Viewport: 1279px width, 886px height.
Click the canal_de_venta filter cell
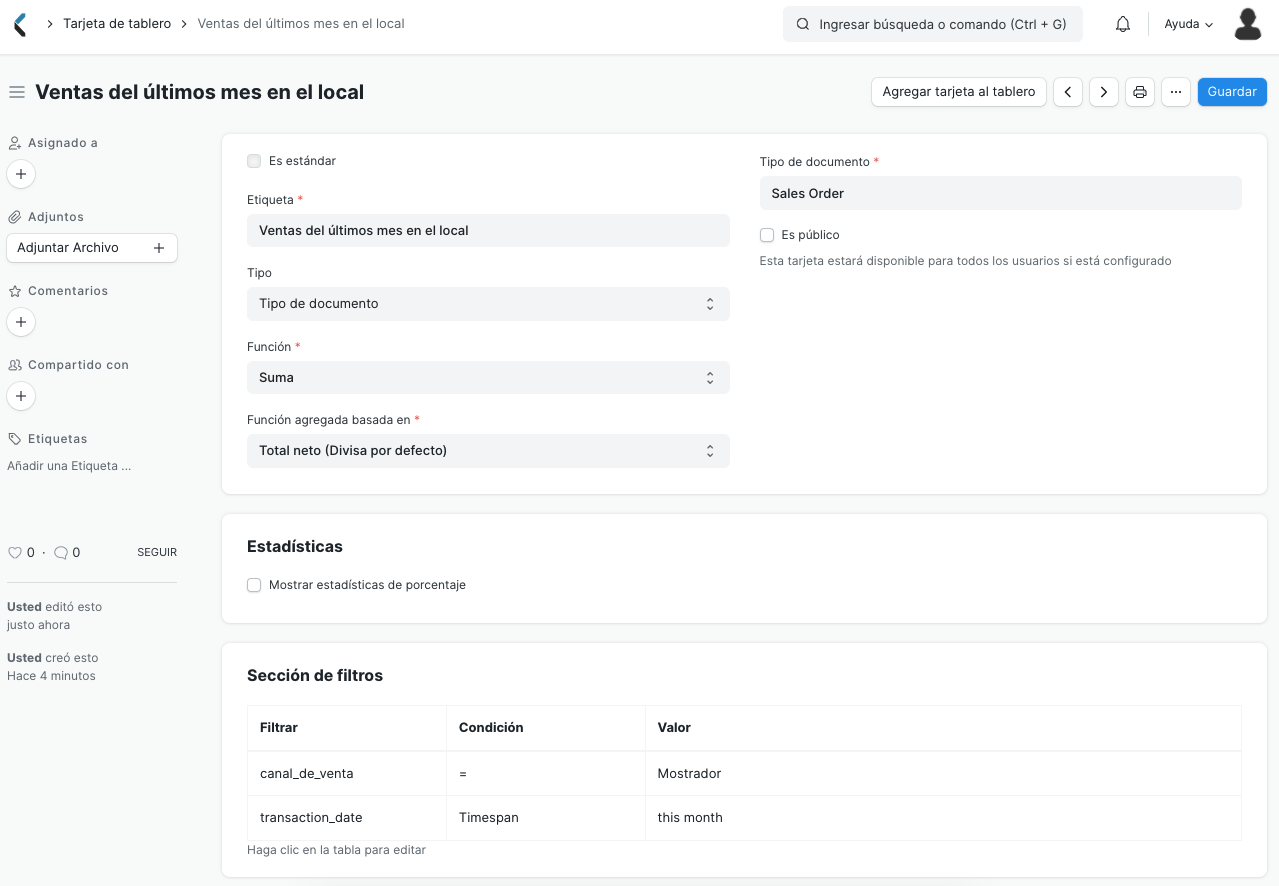[x=346, y=773]
